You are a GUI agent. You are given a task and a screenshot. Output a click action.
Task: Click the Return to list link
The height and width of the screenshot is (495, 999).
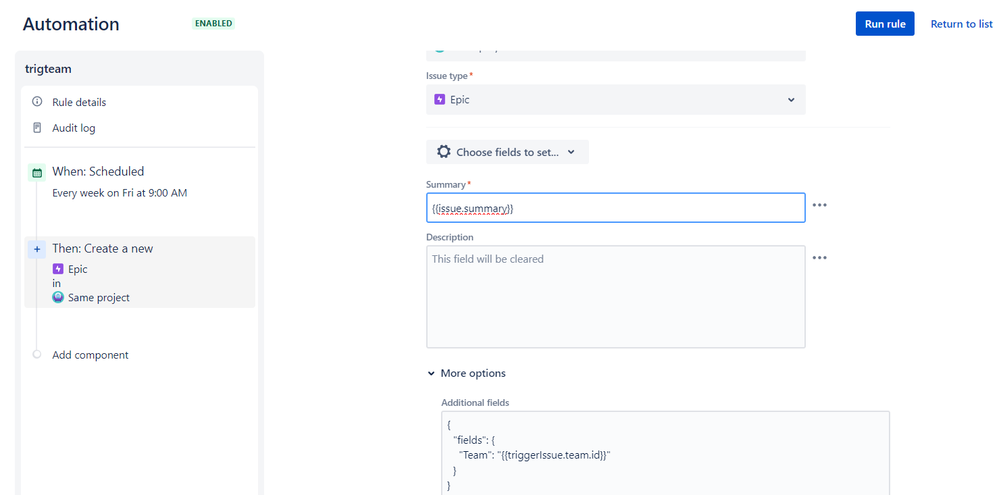click(961, 24)
